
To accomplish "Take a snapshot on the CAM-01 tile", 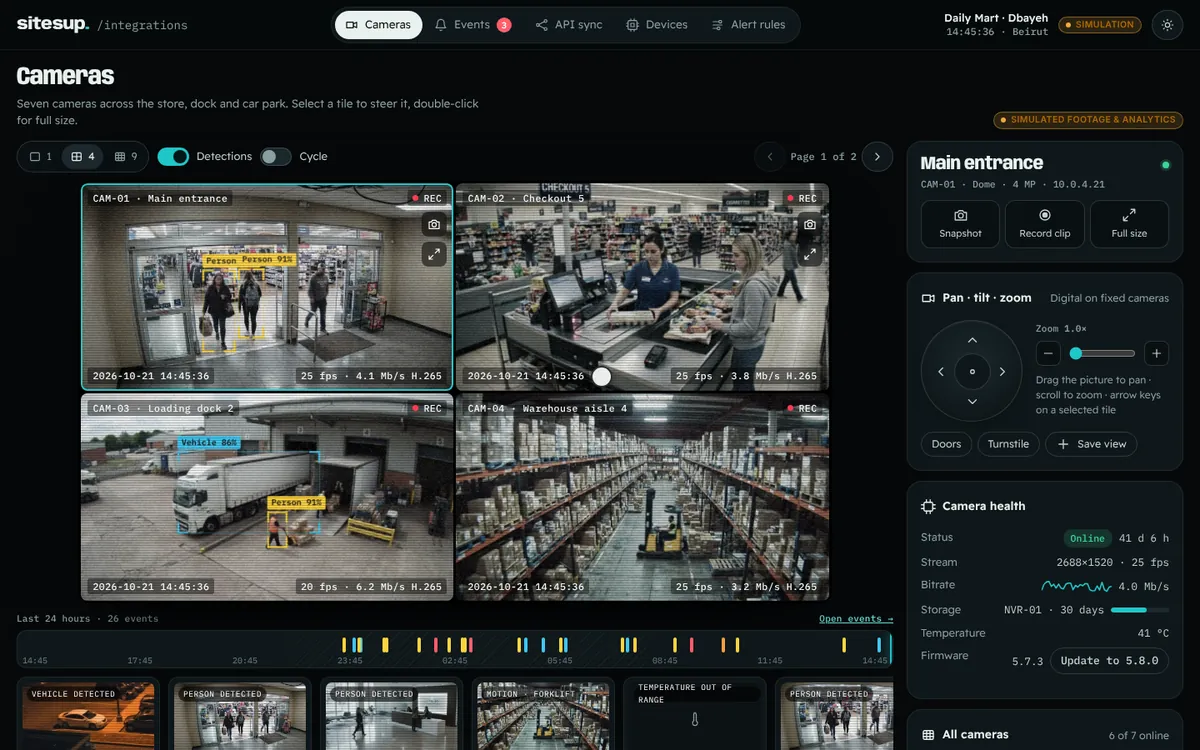I will click(x=434, y=225).
